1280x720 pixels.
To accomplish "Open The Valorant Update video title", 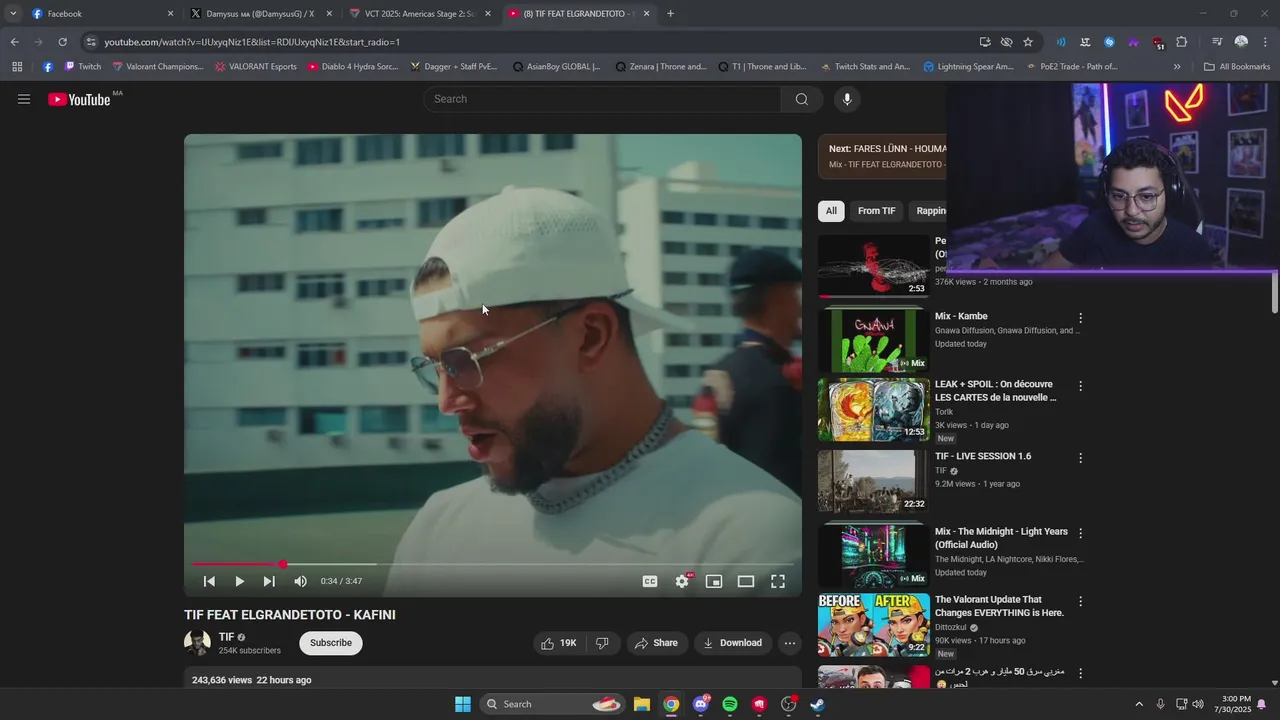I will tap(999, 606).
